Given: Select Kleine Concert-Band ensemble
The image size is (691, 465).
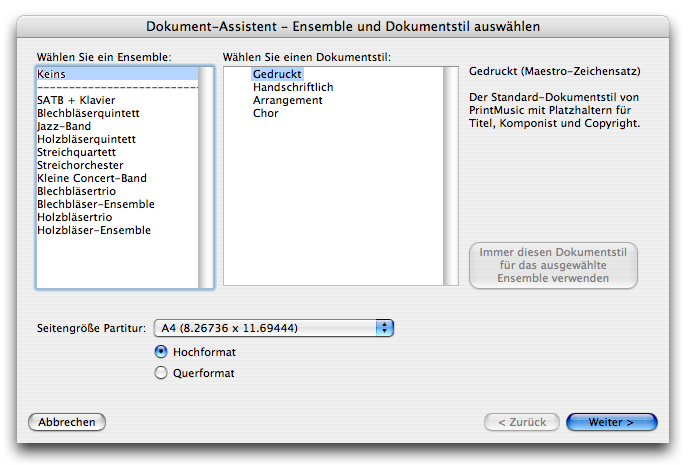Looking at the screenshot, I should point(92,179).
